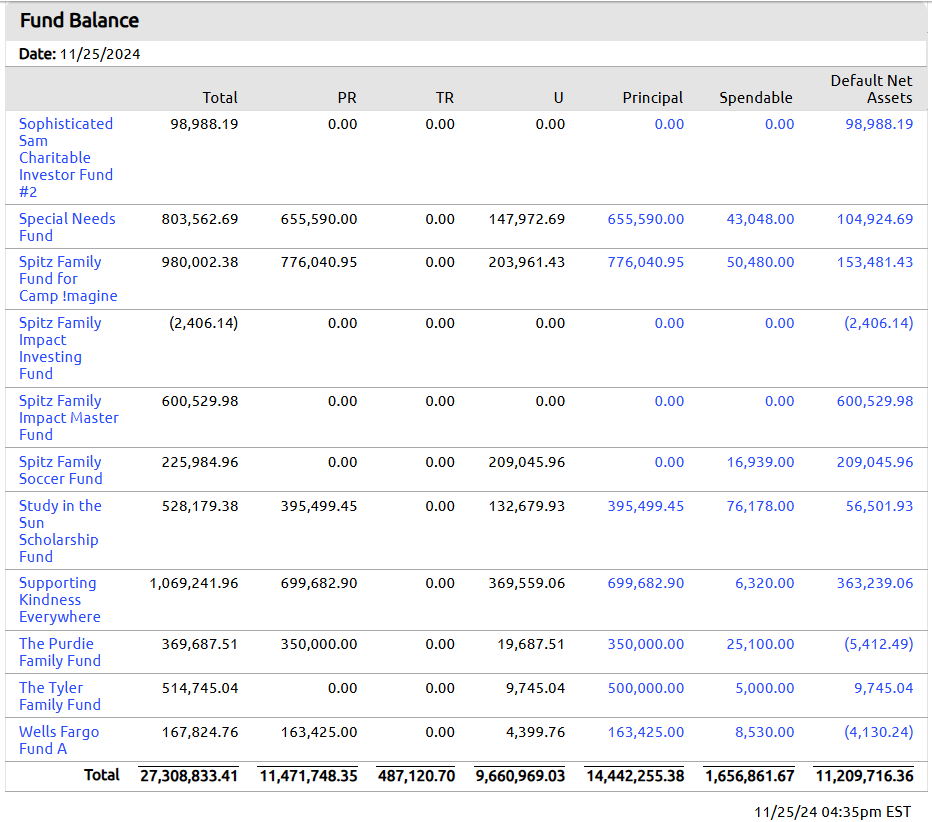Image resolution: width=932 pixels, height=822 pixels.
Task: Click the Default Net Assets column header
Action: tap(871, 89)
